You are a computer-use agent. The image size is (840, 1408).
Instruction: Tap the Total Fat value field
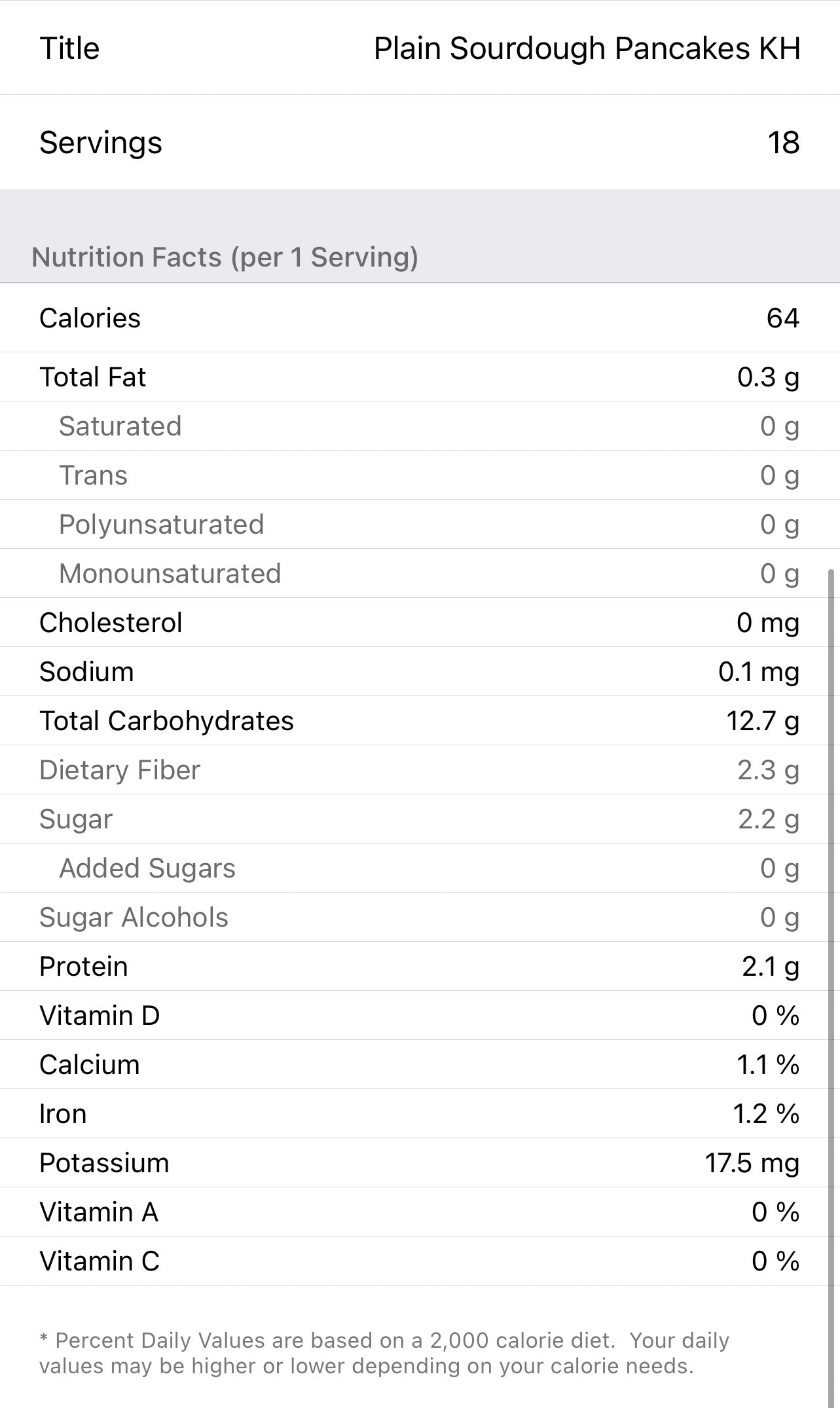click(768, 377)
